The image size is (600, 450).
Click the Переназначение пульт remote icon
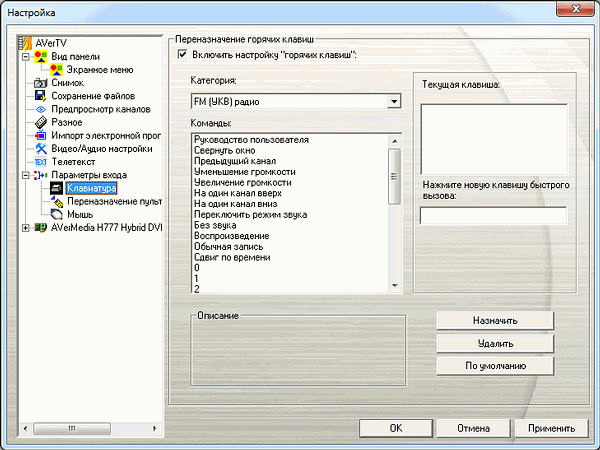point(57,201)
